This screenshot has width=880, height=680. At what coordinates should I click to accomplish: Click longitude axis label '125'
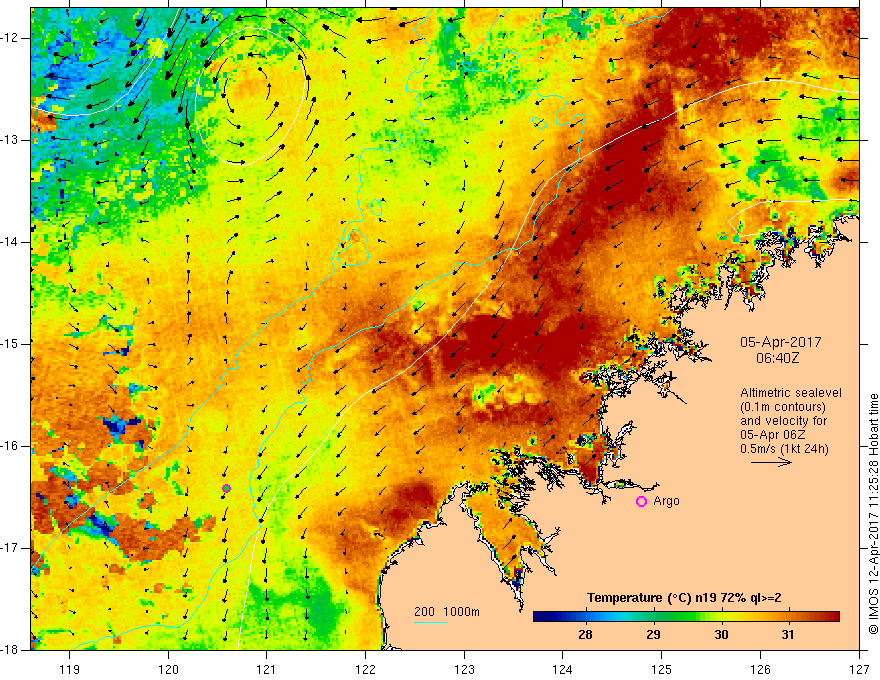pyautogui.click(x=662, y=669)
